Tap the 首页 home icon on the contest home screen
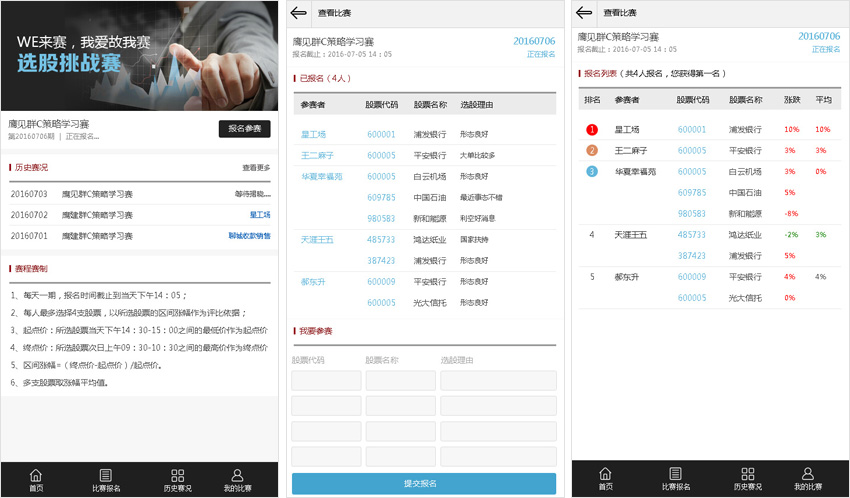This screenshot has width=850, height=498. 36,479
